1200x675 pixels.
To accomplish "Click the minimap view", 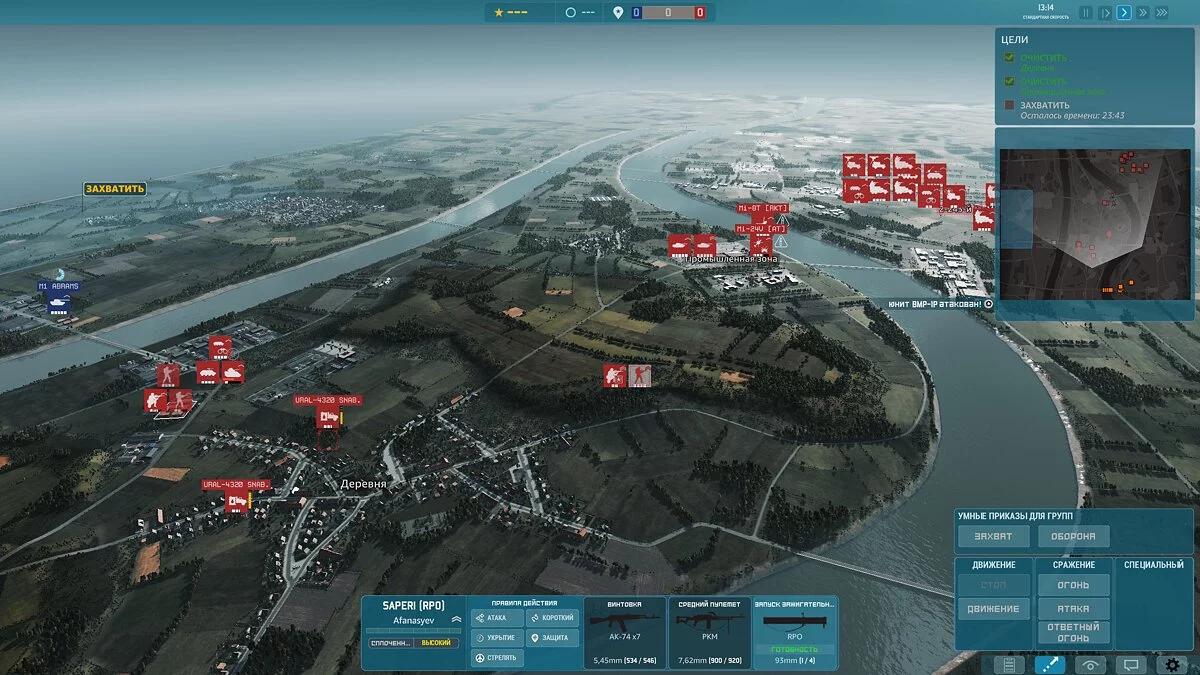I will click(x=1095, y=225).
